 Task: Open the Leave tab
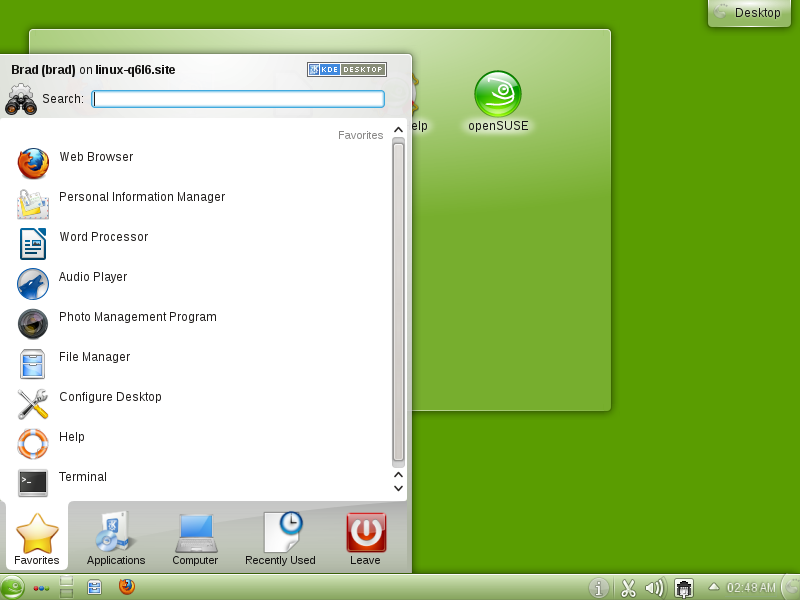coord(365,538)
